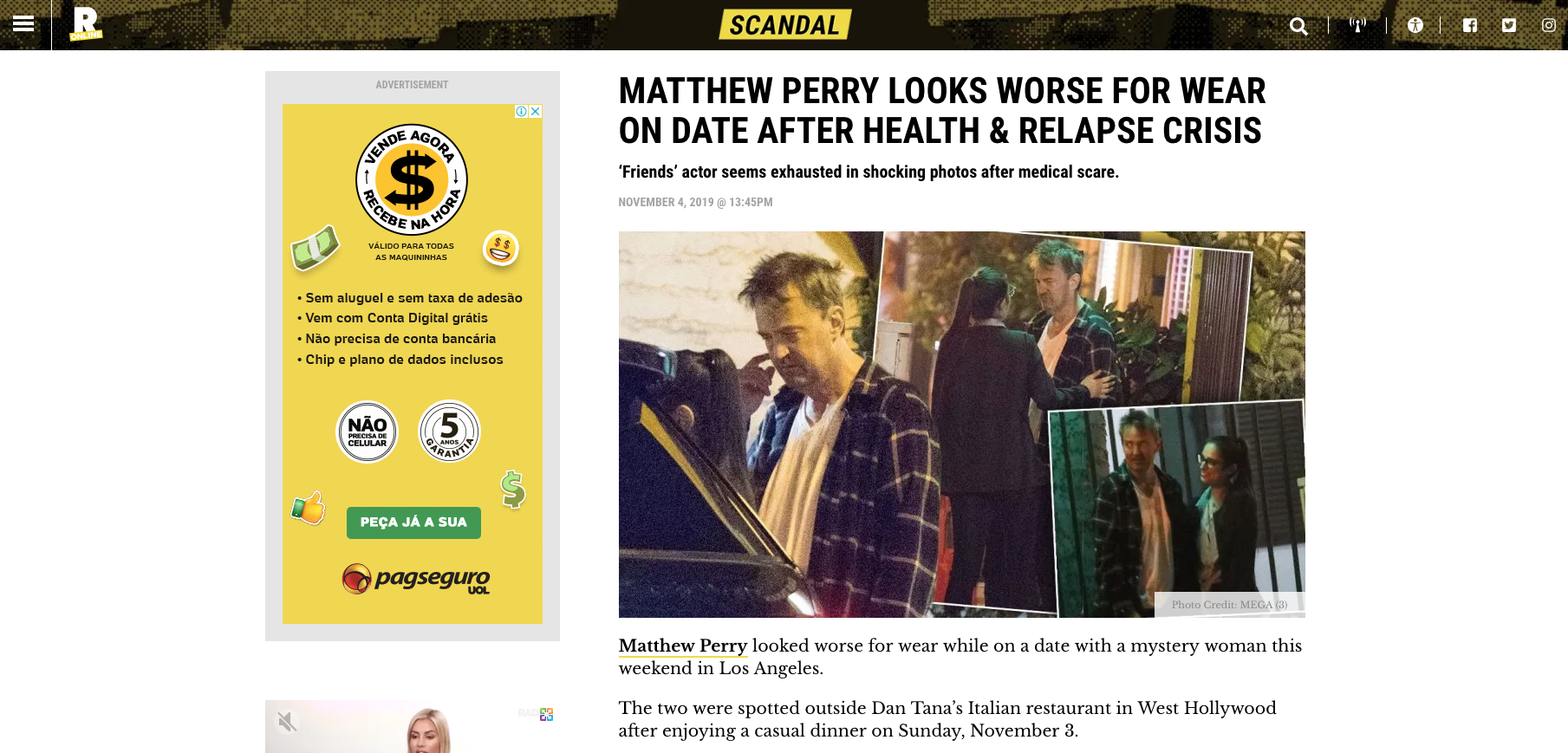
Task: Visit the Twitter page icon
Action: [x=1509, y=25]
